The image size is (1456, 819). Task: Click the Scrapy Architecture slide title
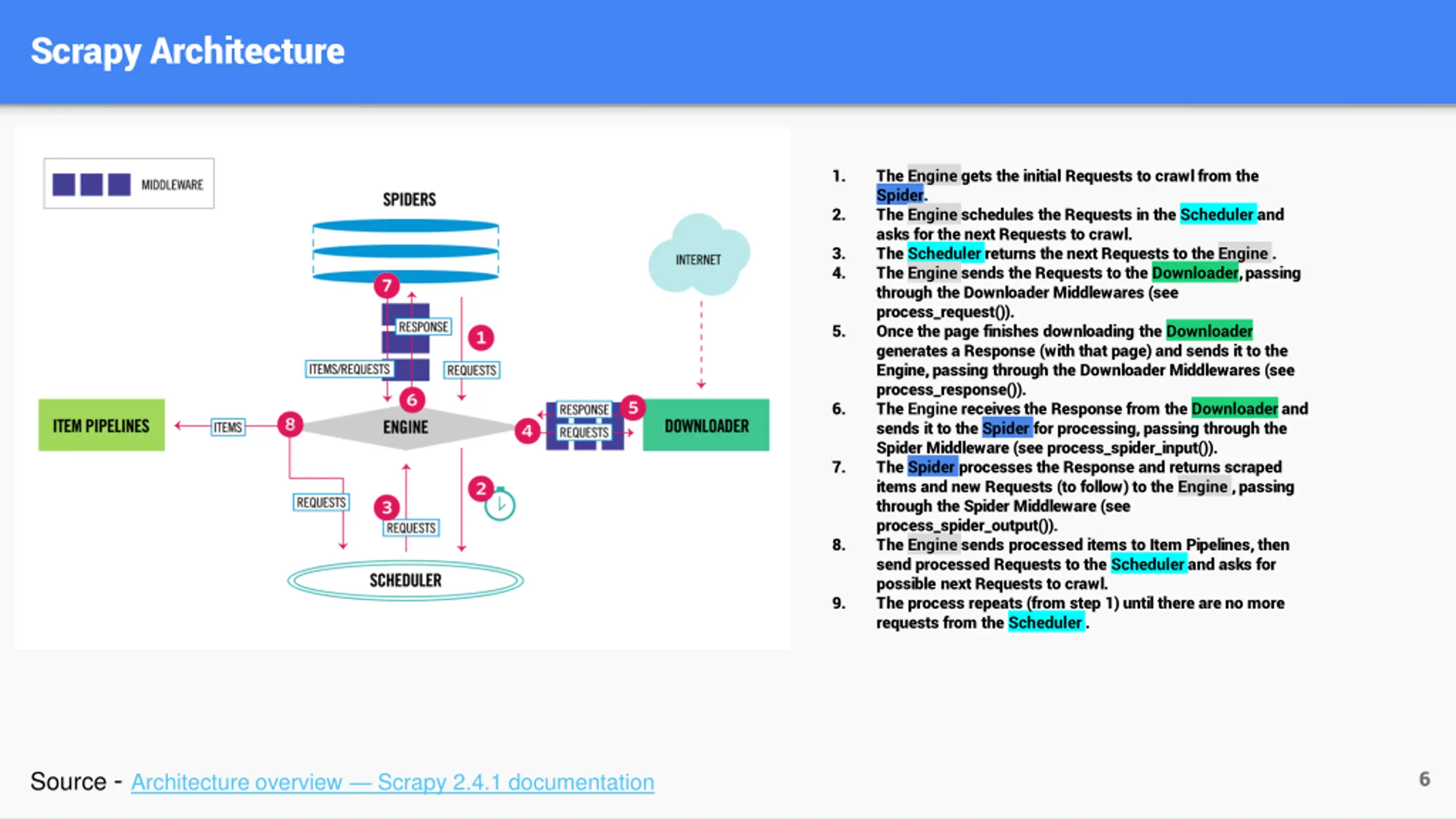pos(188,51)
